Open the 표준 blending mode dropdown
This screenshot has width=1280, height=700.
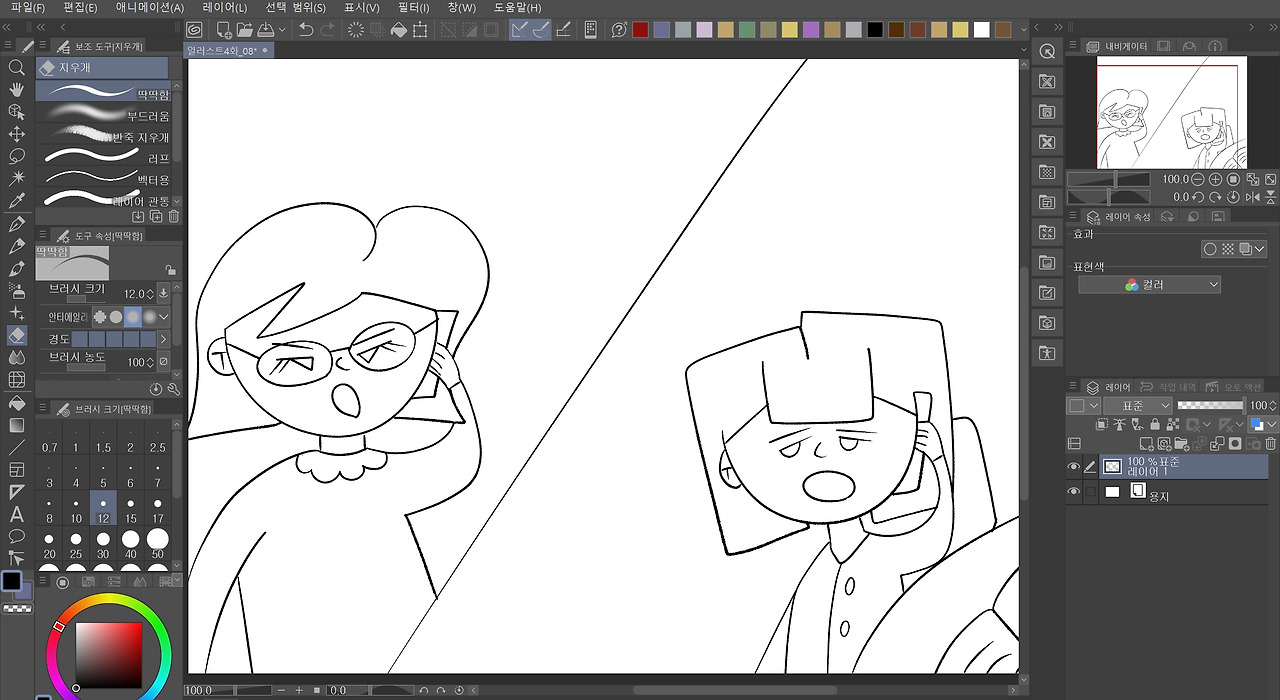(x=1139, y=406)
